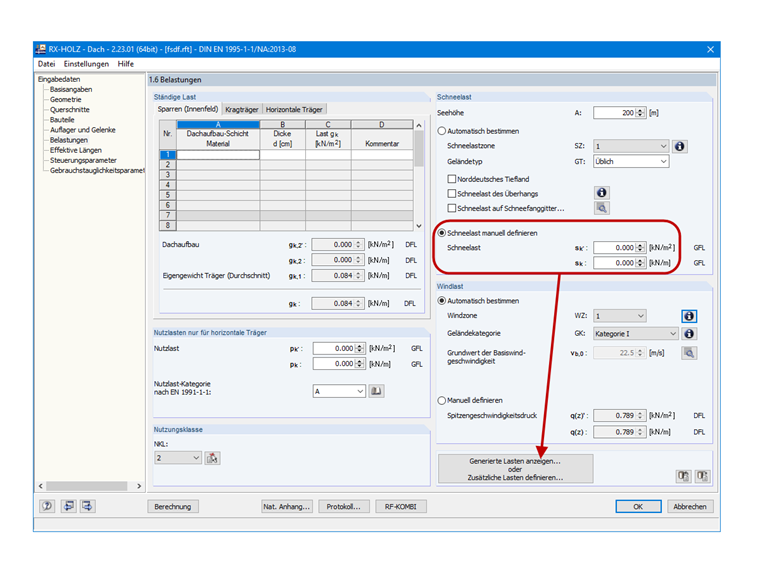The width and height of the screenshot is (760, 570).
Task: Click Generierte Lasten anzeigen button
Action: click(515, 469)
